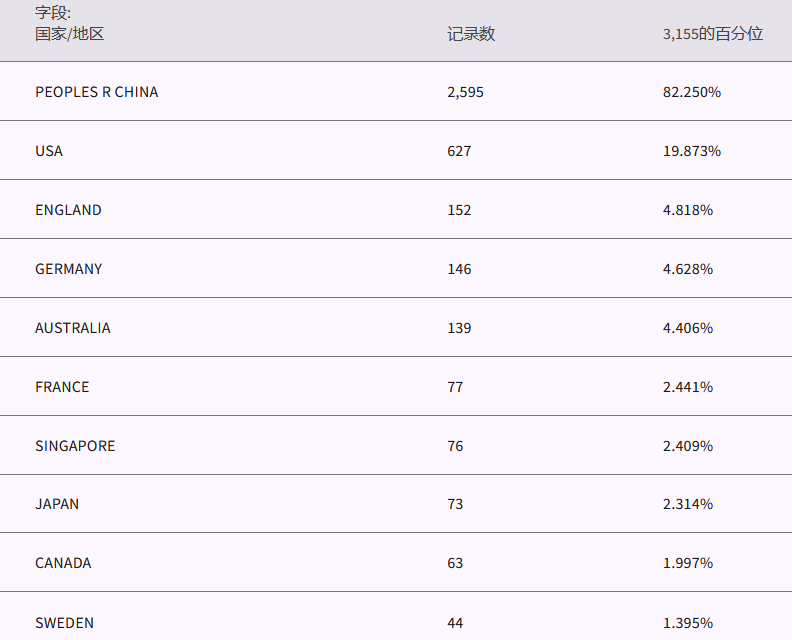Screen dimensions: 792x640
Task: Click the 3,155的百分位 column header
Action: pyautogui.click(x=712, y=34)
